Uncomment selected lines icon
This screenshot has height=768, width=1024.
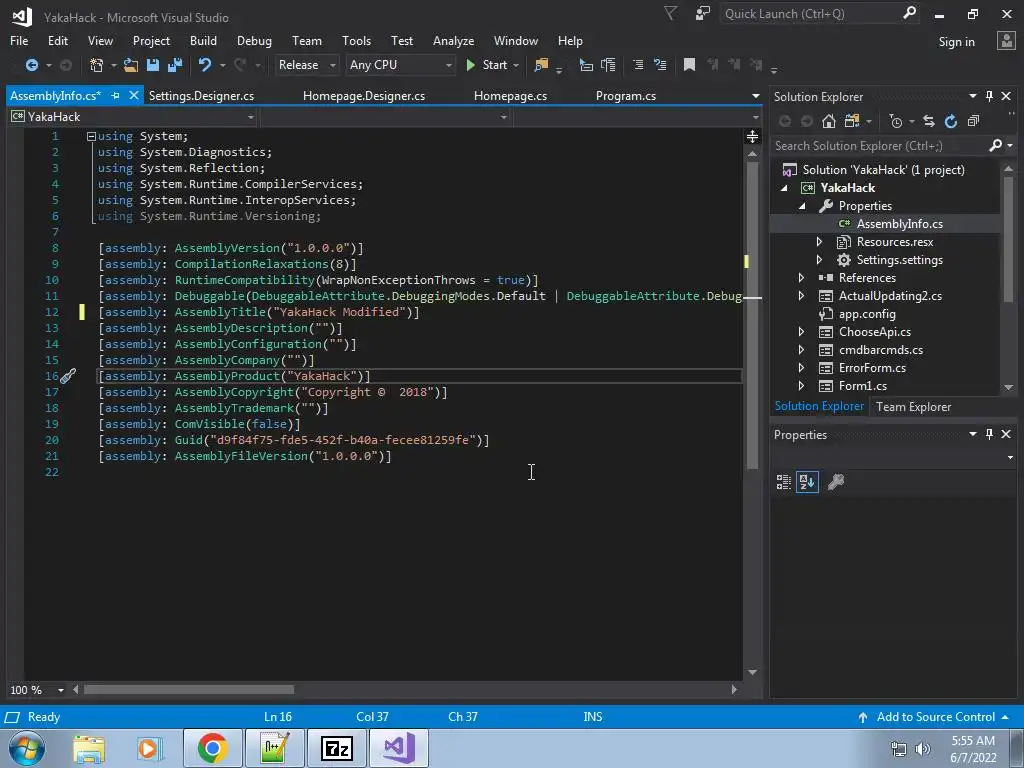pyautogui.click(x=660, y=65)
